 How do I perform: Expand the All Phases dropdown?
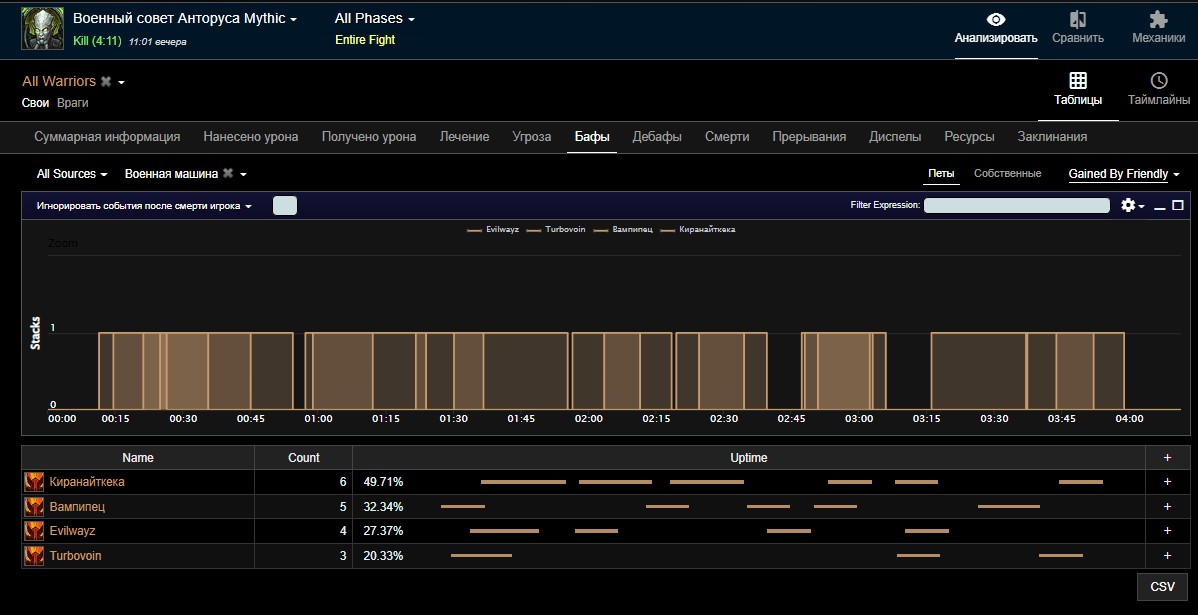374,19
